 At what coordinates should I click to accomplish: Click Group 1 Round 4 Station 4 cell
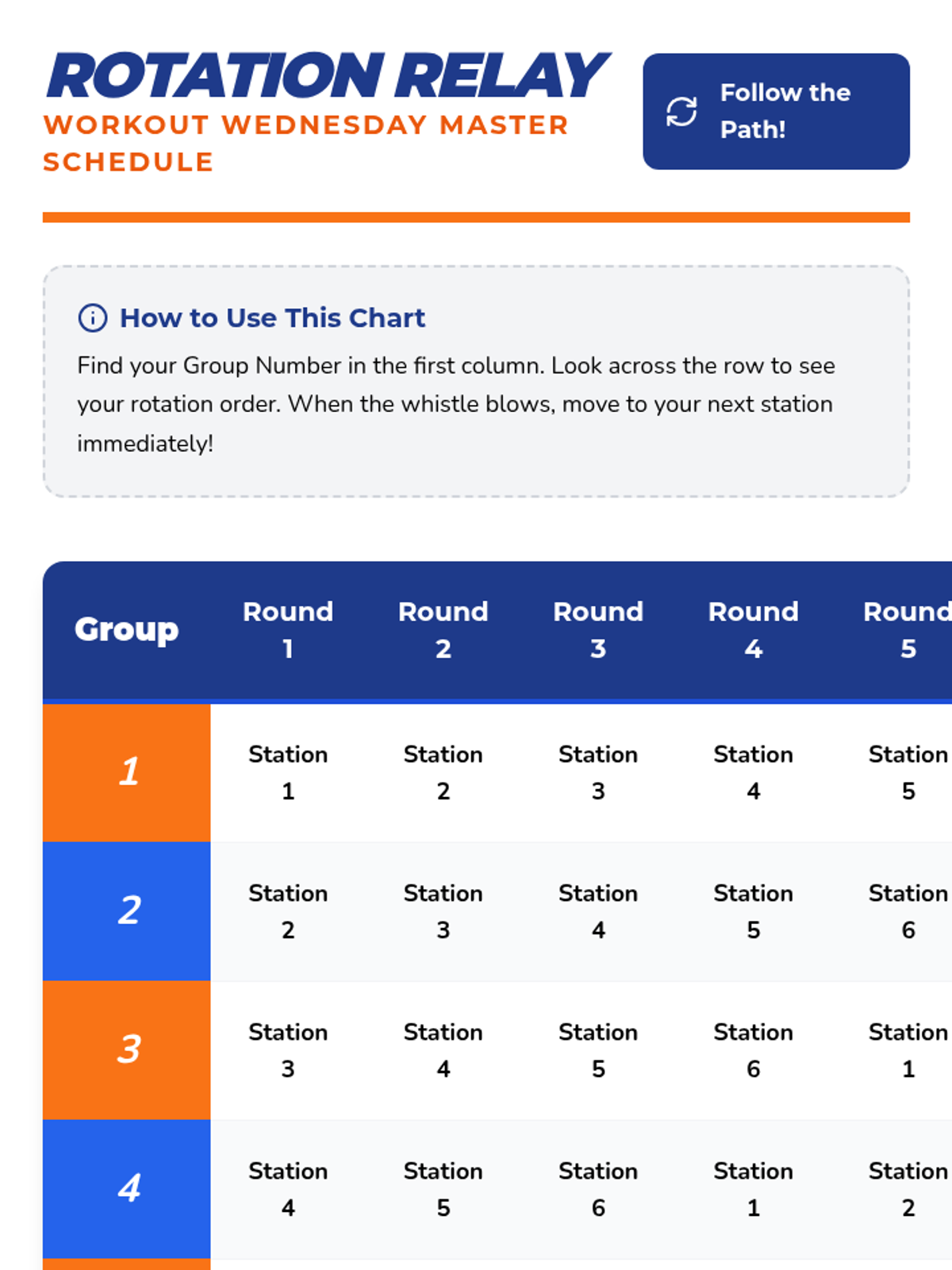[754, 772]
